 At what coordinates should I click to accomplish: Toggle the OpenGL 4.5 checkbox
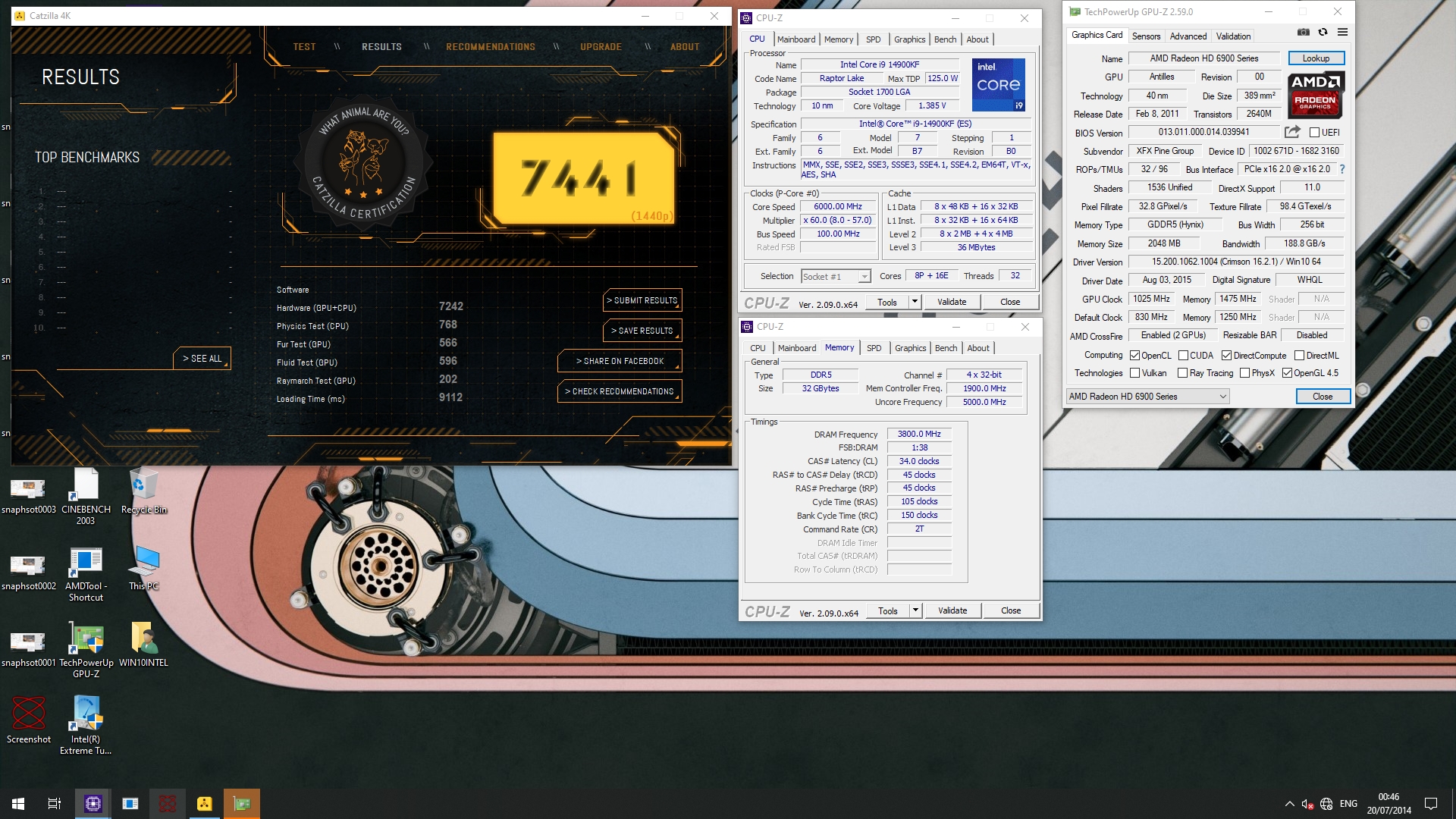tap(1287, 373)
